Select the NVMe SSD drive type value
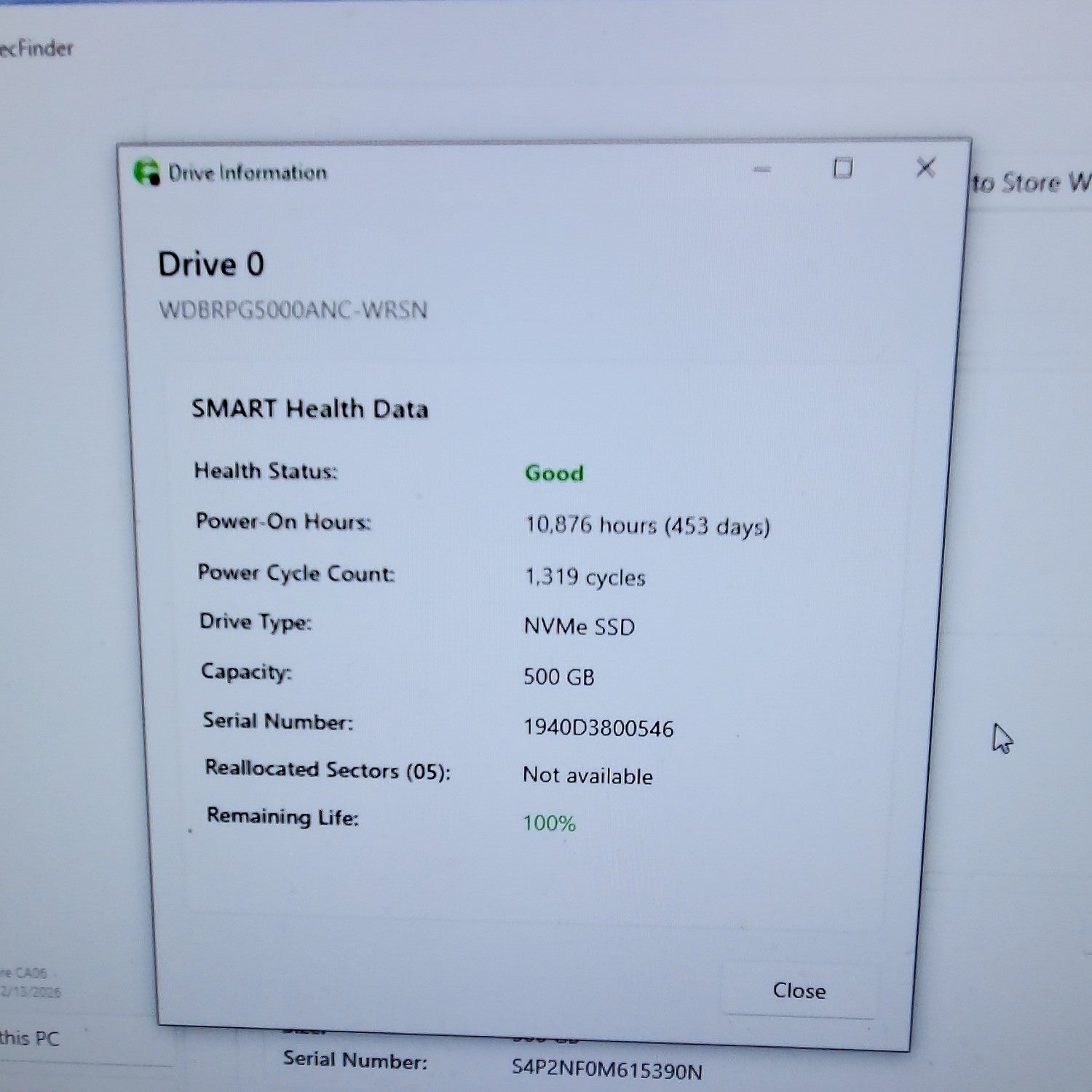The height and width of the screenshot is (1092, 1092). coord(579,626)
